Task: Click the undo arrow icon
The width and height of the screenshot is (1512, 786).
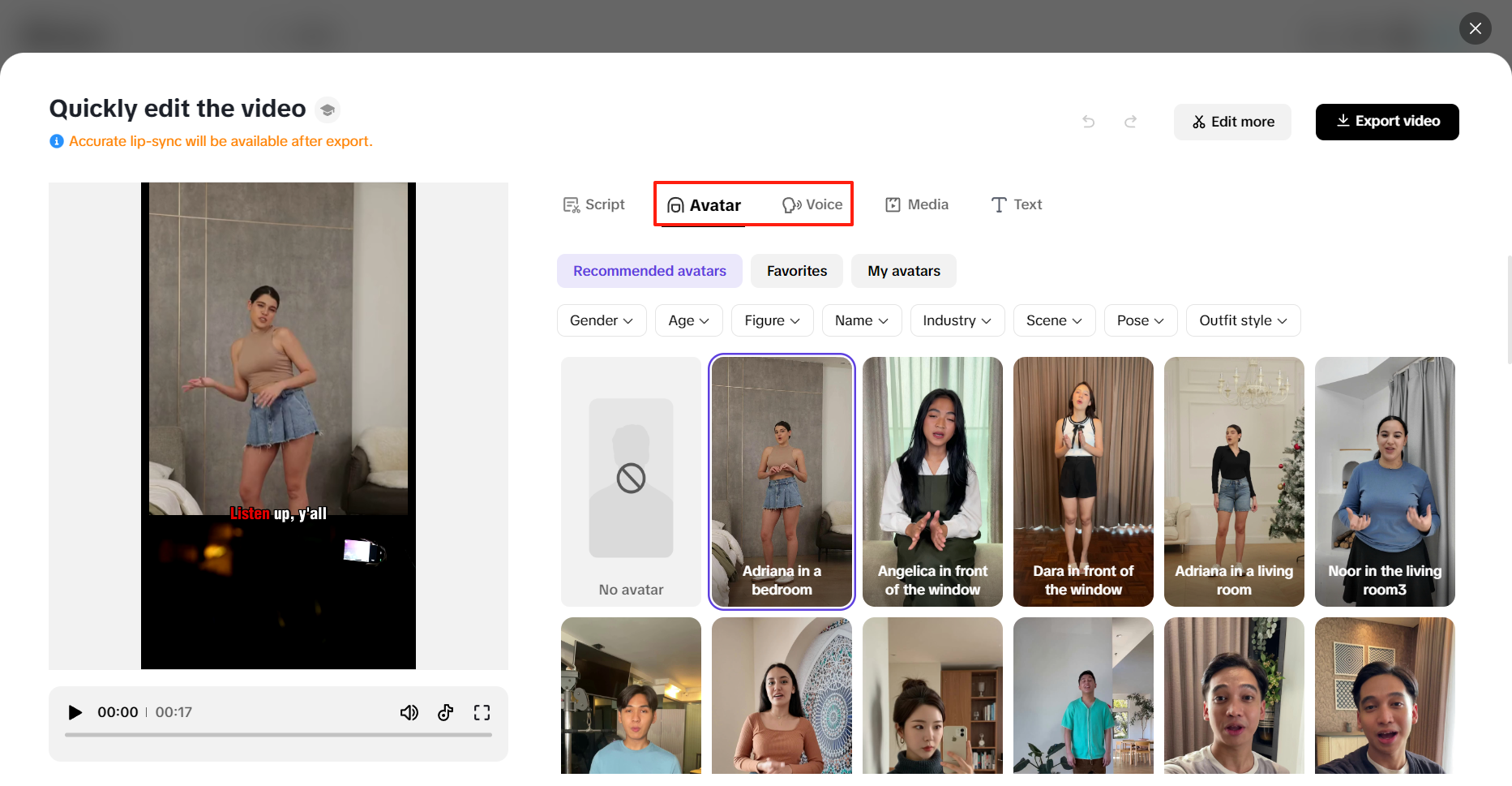Action: pos(1089,122)
